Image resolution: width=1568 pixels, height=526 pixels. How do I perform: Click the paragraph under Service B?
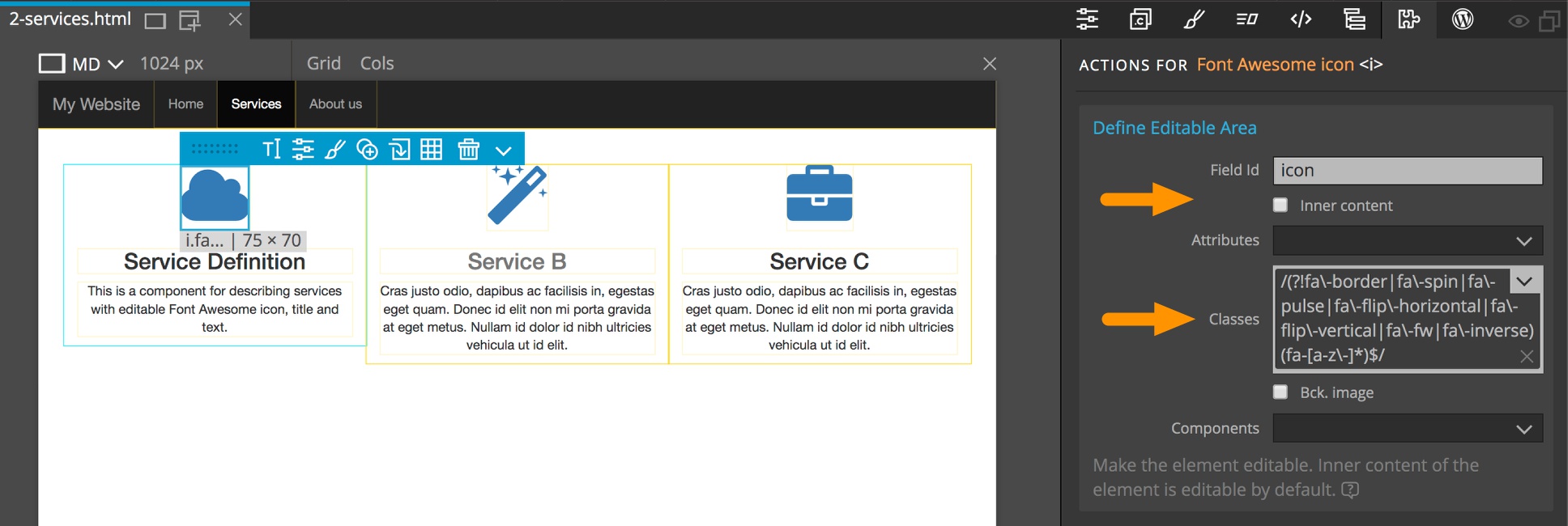(517, 318)
